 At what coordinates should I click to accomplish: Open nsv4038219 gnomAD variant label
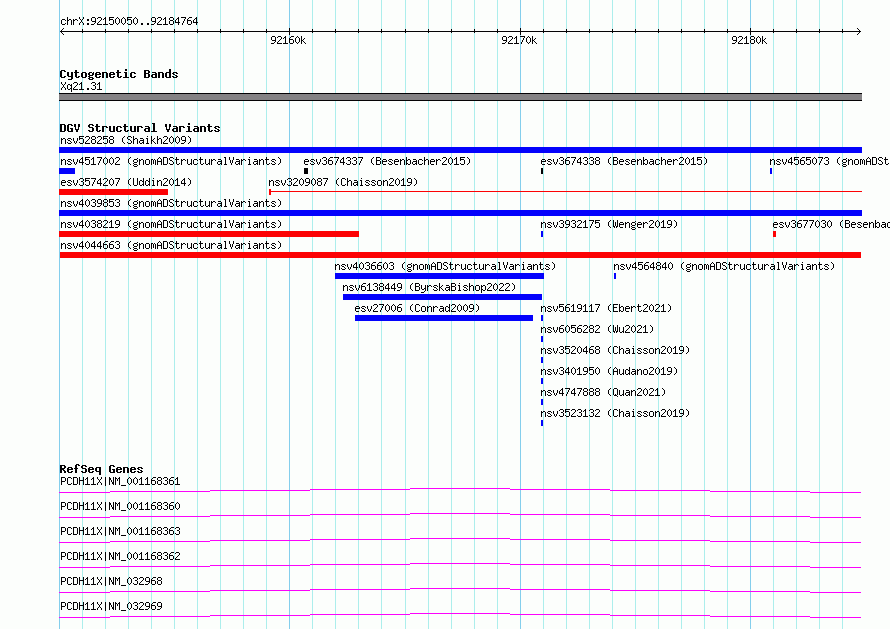(x=171, y=224)
